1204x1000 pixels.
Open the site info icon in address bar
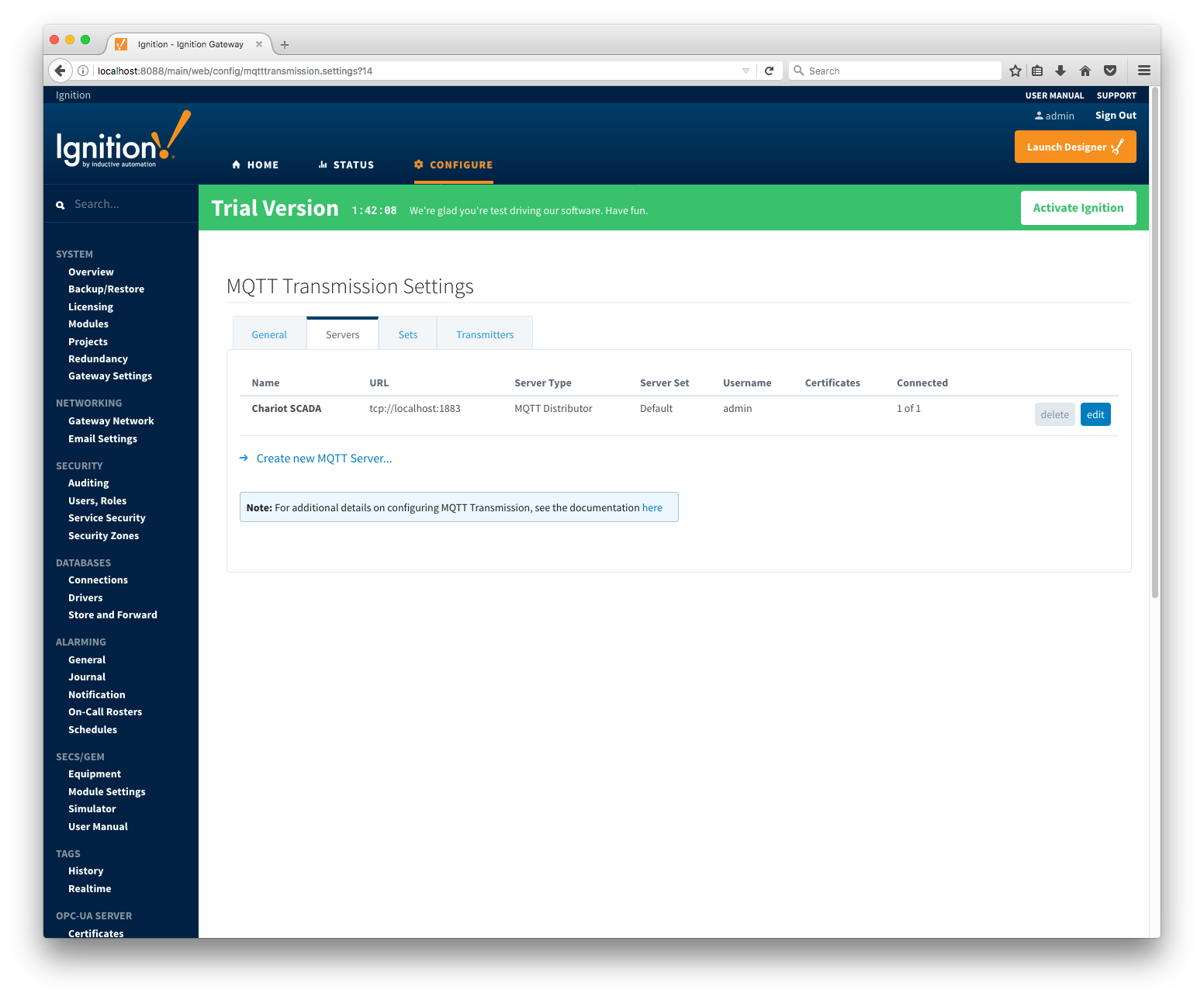83,71
